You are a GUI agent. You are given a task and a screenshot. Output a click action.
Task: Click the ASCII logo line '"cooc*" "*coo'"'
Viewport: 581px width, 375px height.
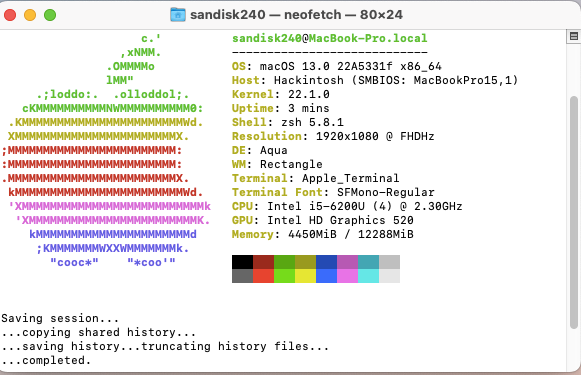tap(113, 262)
